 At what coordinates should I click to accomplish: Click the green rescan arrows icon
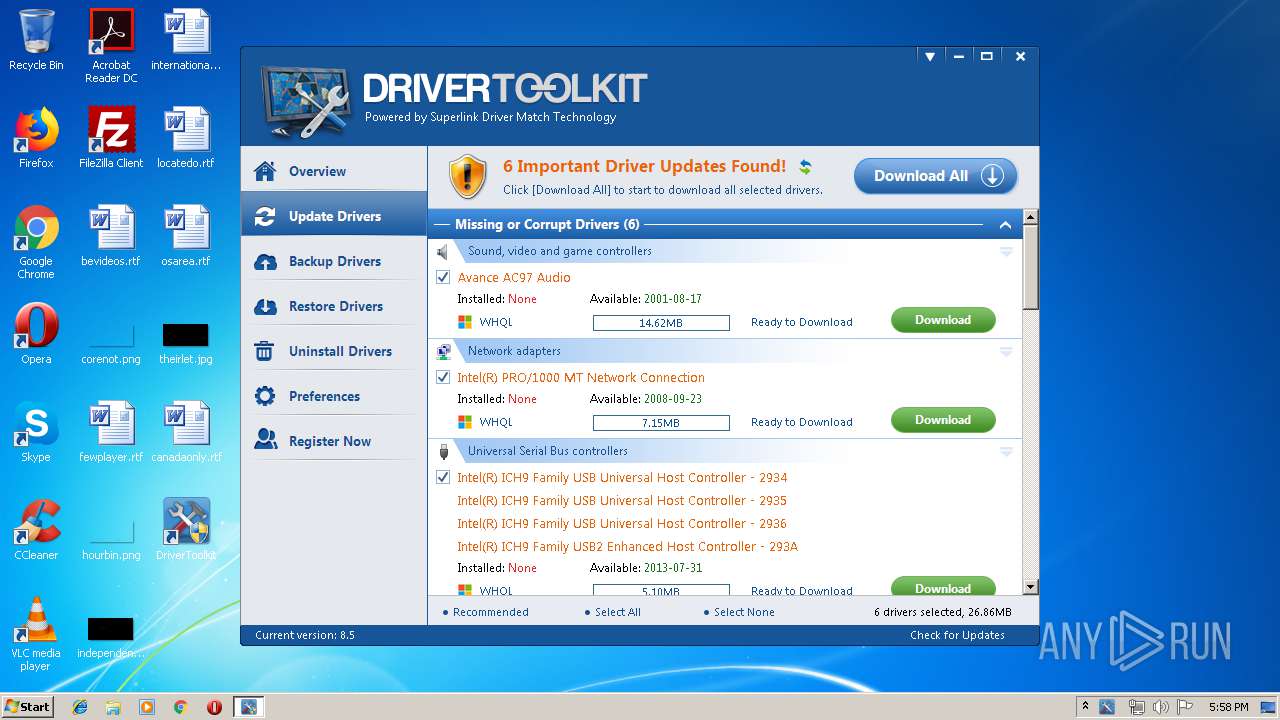pyautogui.click(x=805, y=167)
